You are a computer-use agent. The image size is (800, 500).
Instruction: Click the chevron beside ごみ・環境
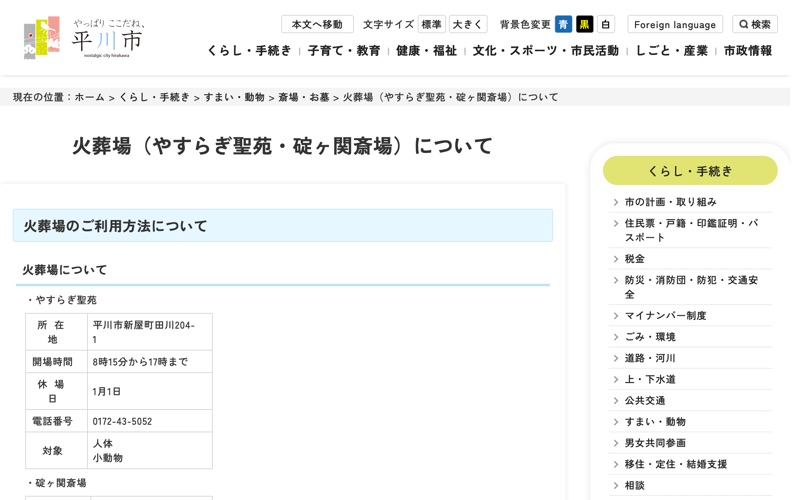(616, 337)
